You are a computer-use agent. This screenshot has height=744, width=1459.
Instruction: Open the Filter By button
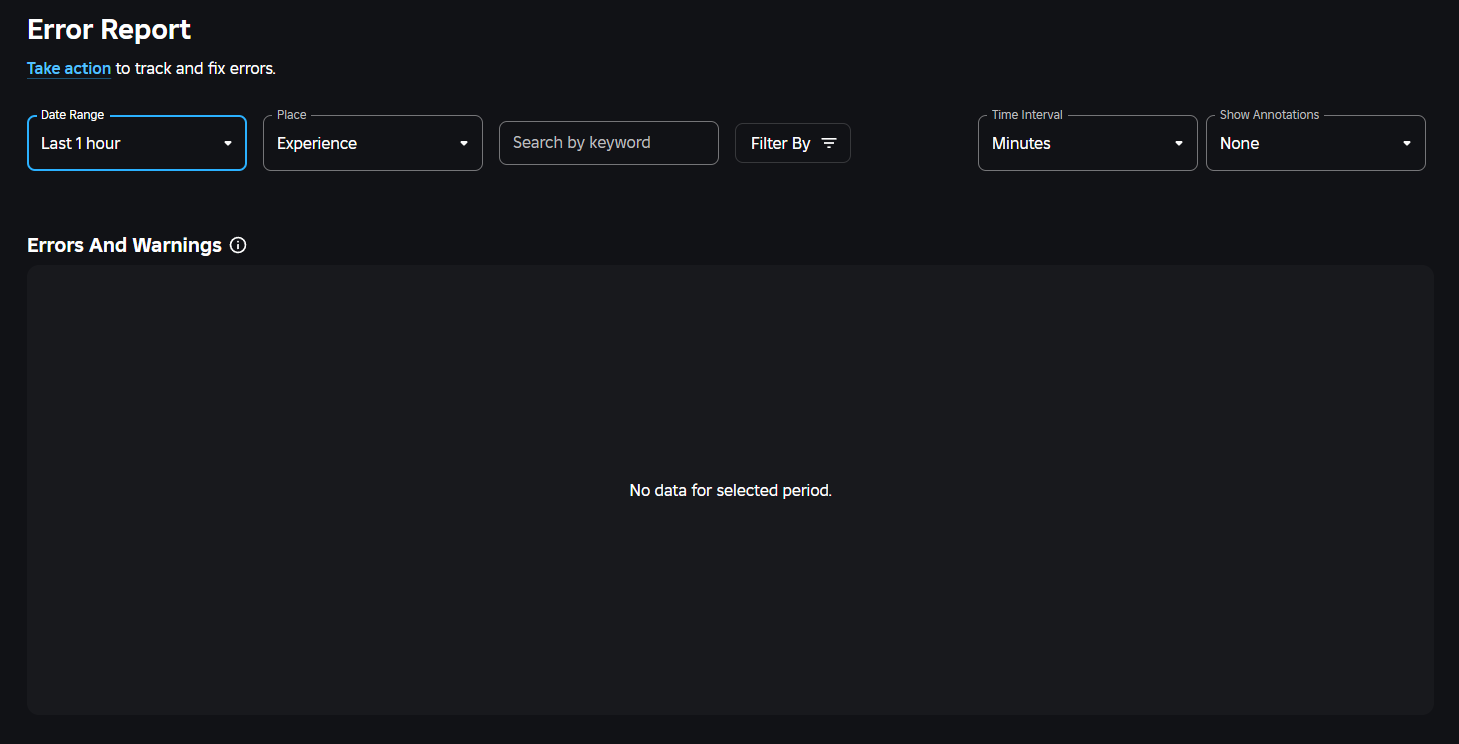(x=793, y=143)
